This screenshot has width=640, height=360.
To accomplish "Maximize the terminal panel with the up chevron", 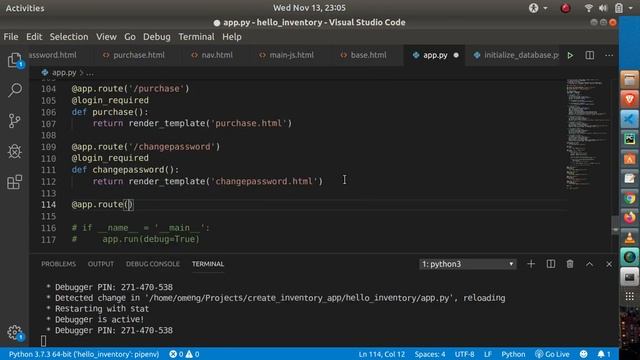I will point(589,264).
